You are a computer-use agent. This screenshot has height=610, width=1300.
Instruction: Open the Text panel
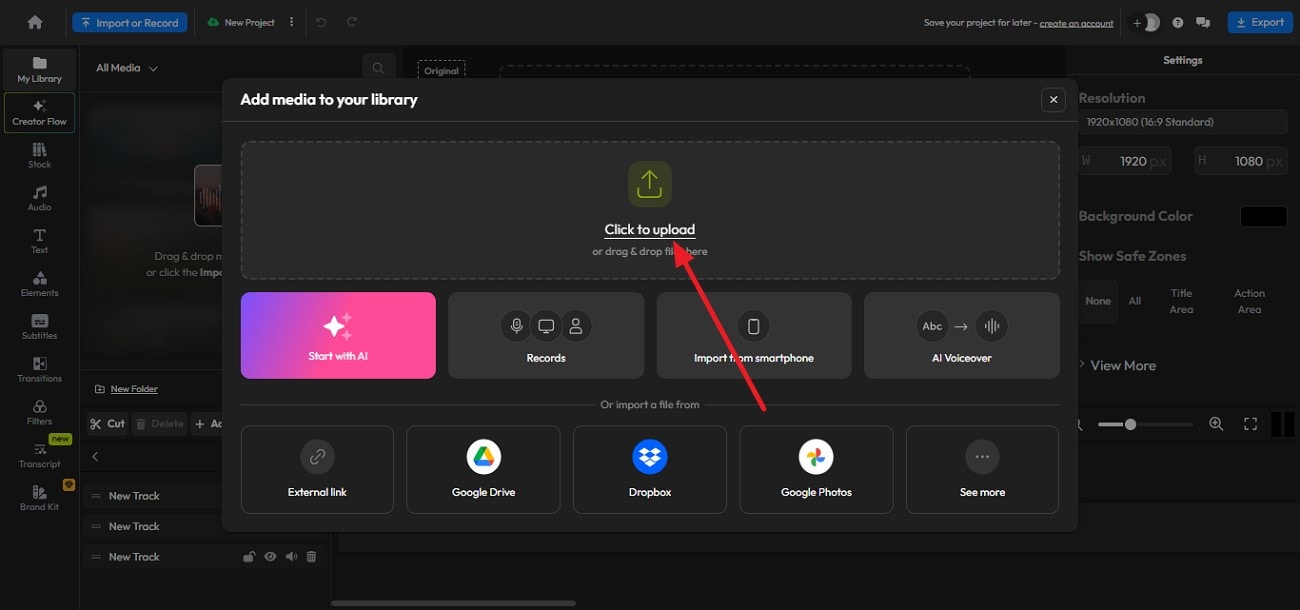39,240
